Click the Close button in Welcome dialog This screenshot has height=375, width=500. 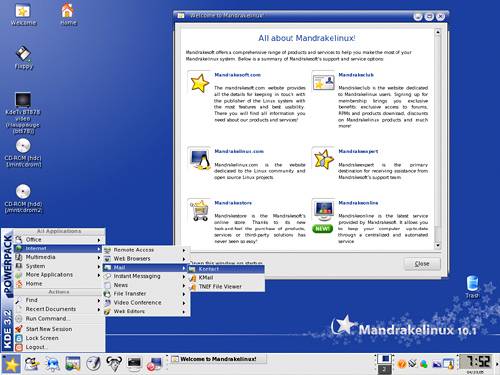(422, 264)
